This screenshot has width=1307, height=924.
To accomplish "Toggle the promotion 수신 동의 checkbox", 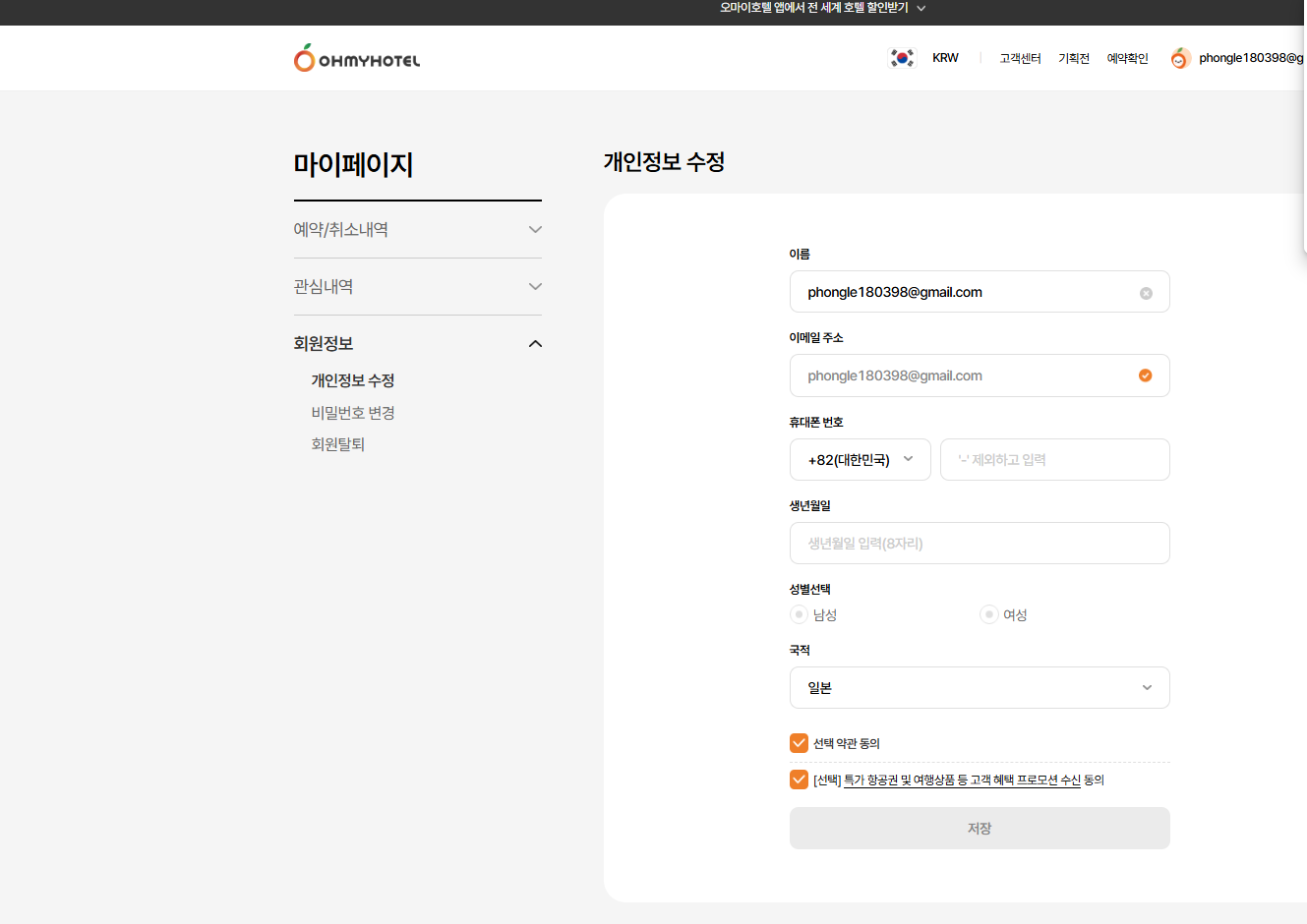I will (x=800, y=780).
